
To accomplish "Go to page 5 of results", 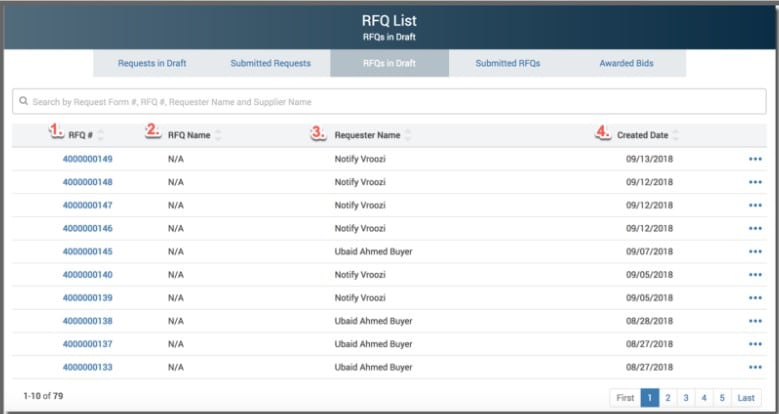I will (721, 398).
